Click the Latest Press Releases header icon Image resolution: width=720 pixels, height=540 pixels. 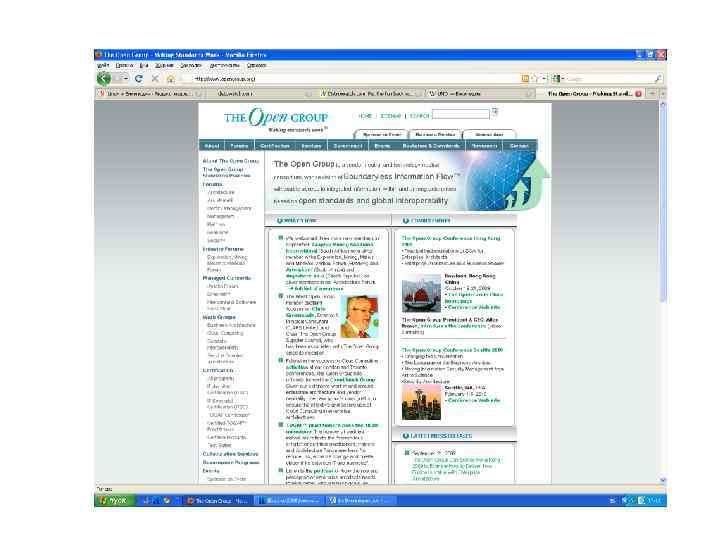coord(405,436)
